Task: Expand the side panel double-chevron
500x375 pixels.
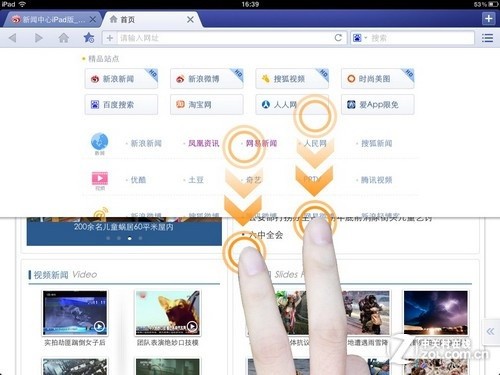Action: (x=490, y=331)
